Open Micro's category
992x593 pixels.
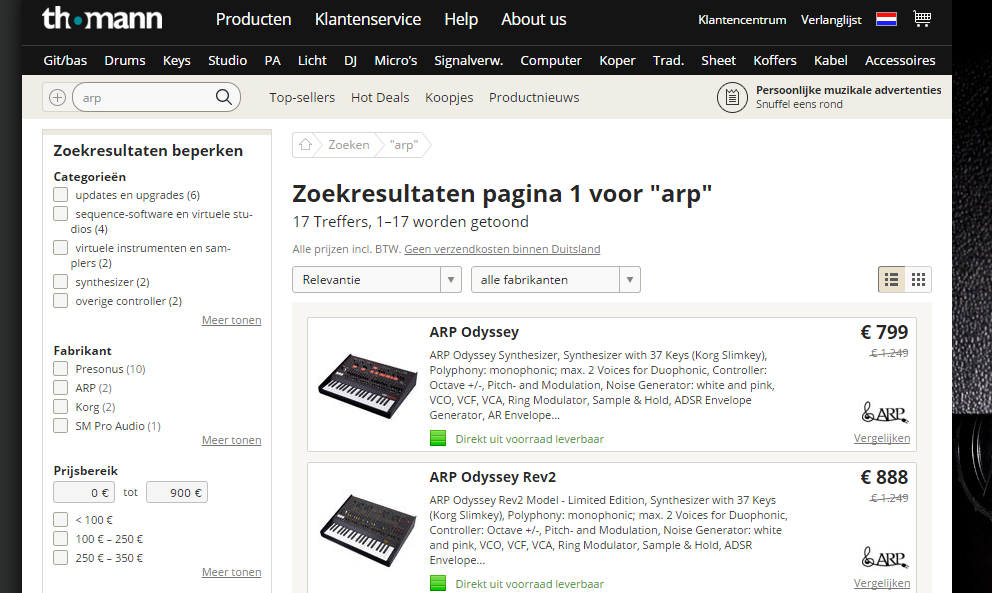[395, 61]
